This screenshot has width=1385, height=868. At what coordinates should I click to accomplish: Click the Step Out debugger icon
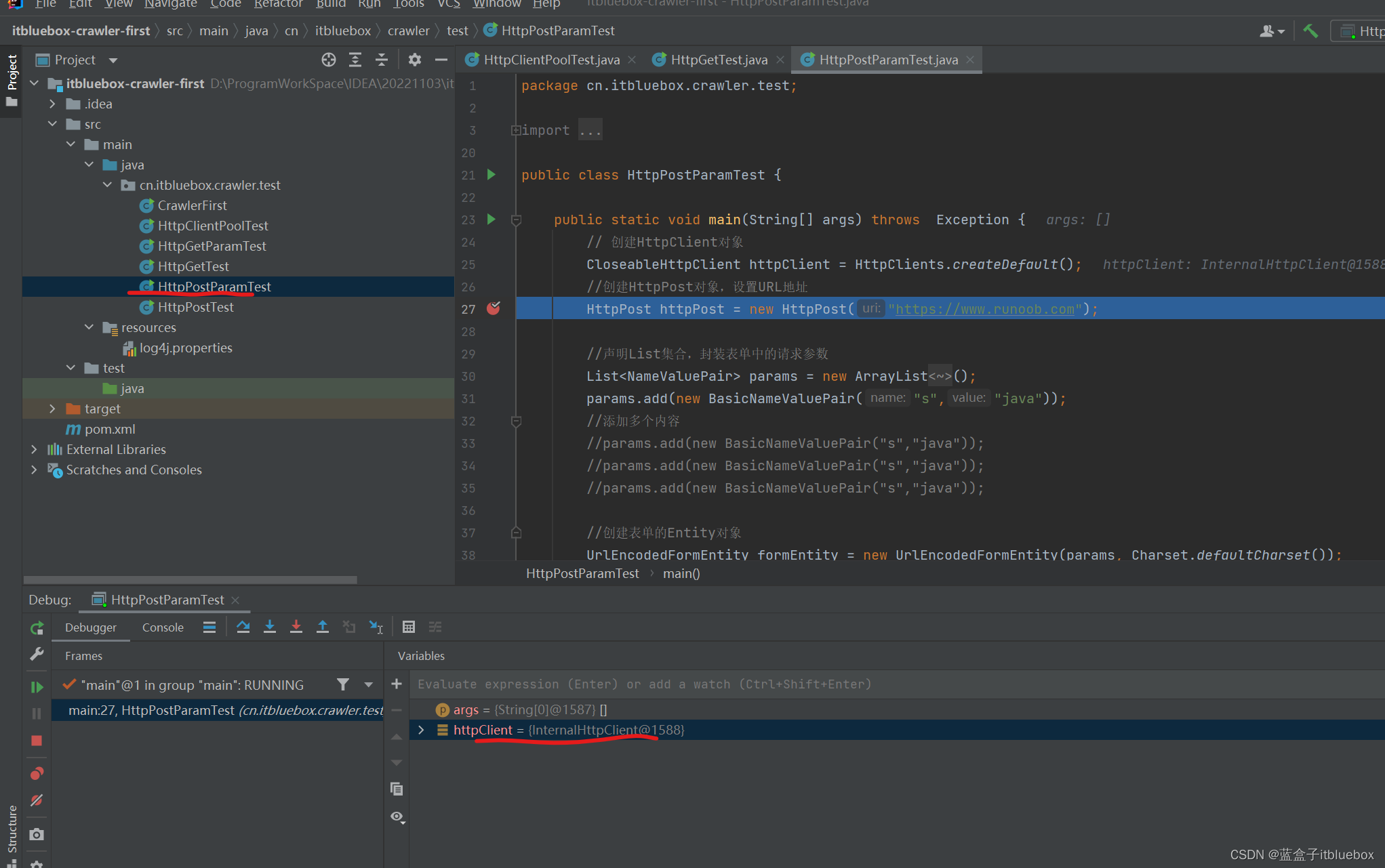[323, 627]
